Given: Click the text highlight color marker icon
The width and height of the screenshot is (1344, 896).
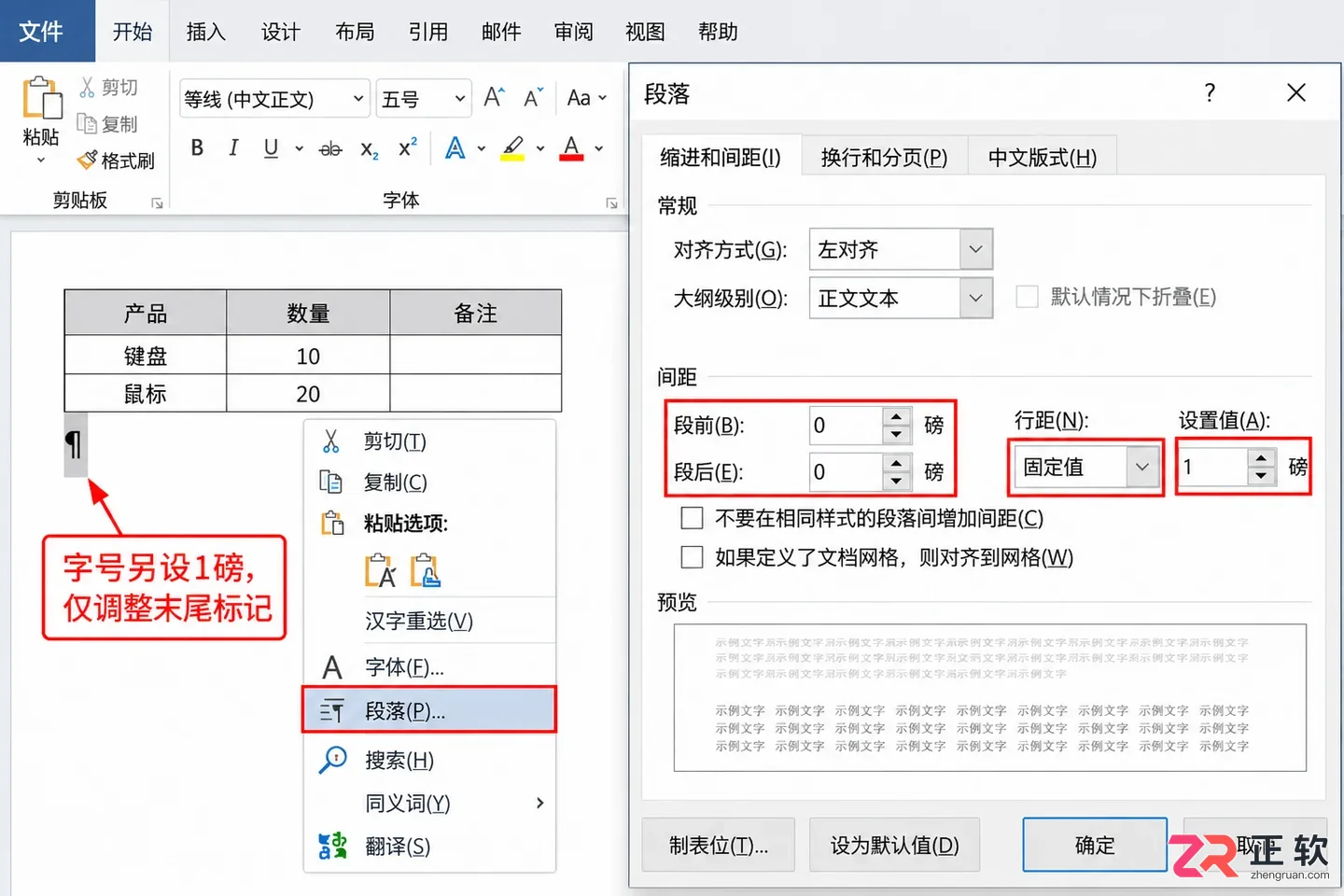Looking at the screenshot, I should pyautogui.click(x=512, y=147).
